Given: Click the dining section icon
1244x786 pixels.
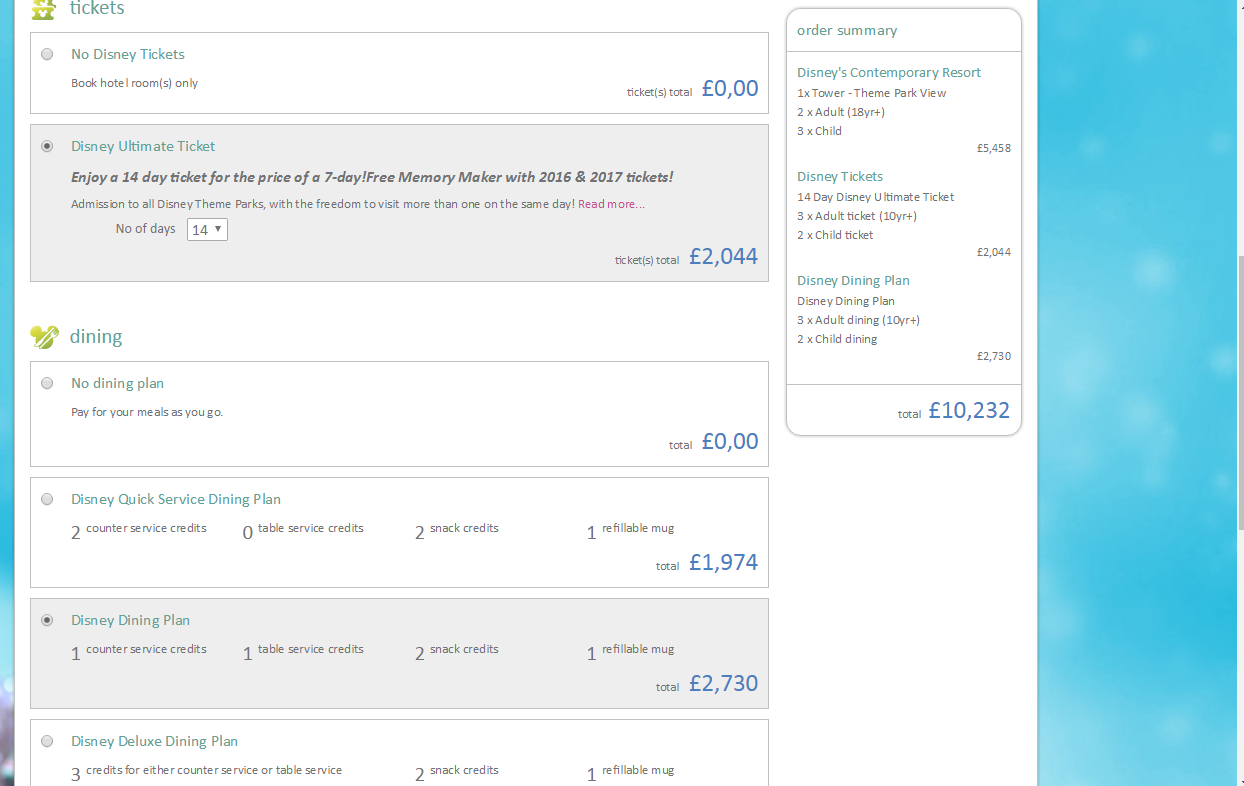Looking at the screenshot, I should [44, 337].
